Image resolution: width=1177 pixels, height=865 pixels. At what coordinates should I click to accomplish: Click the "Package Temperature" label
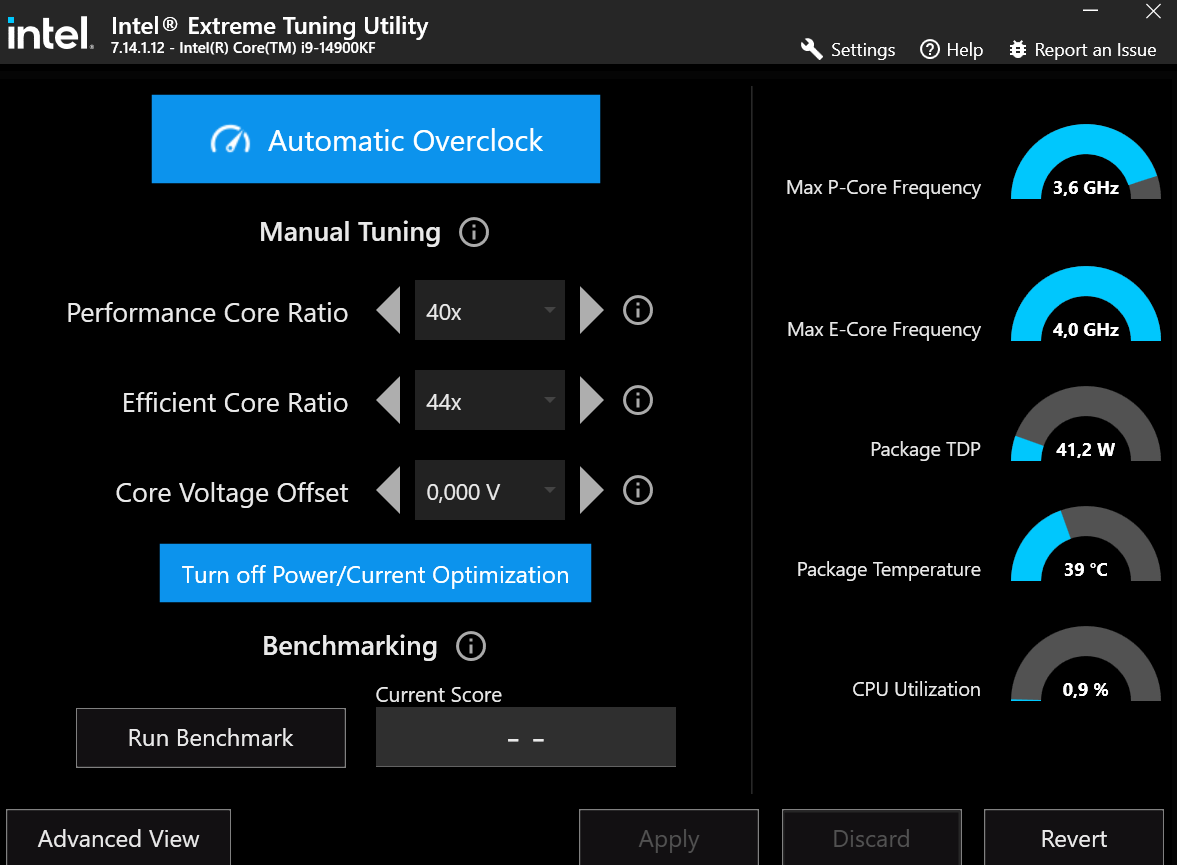click(x=889, y=570)
